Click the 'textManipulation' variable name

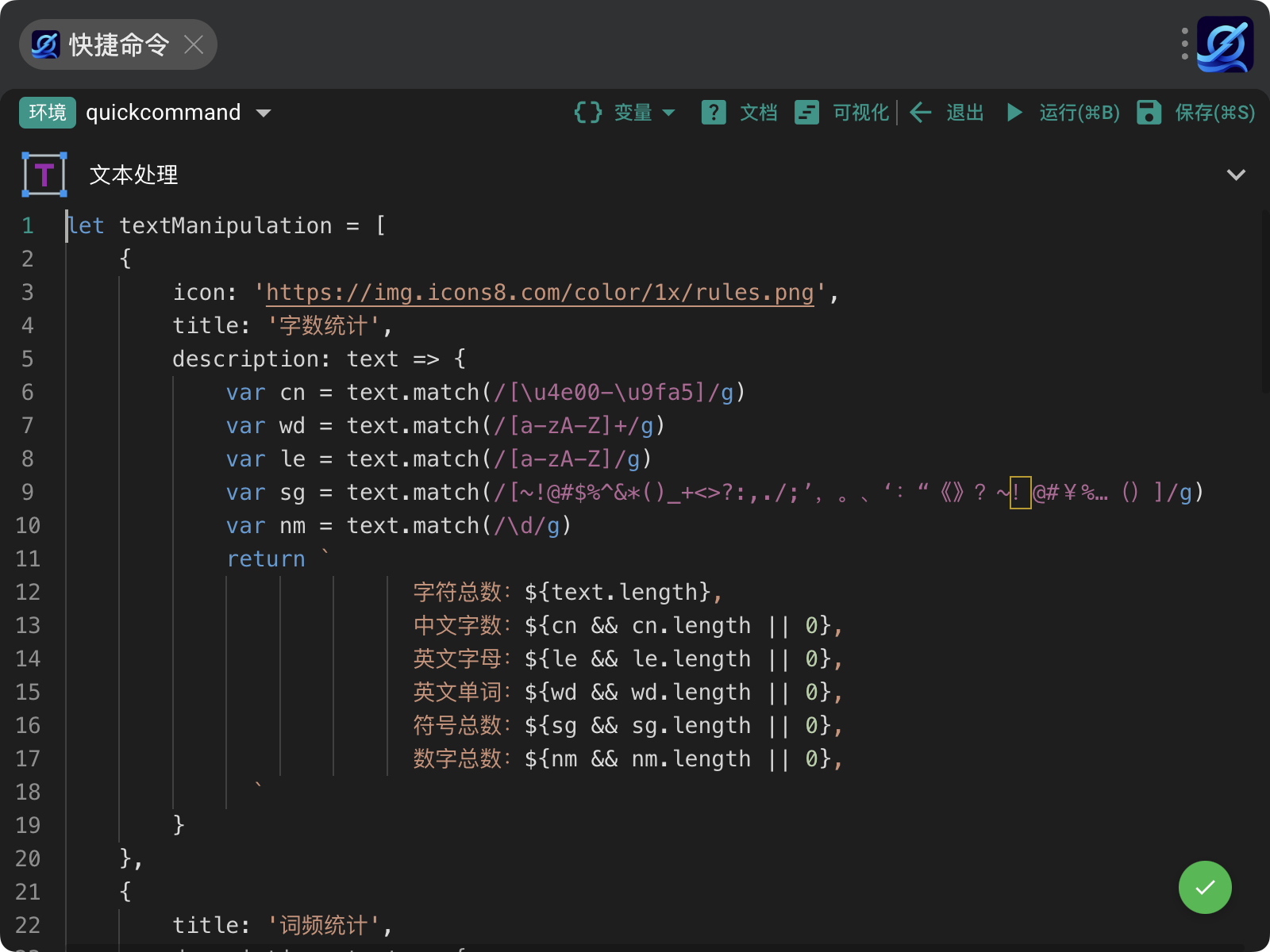point(225,226)
